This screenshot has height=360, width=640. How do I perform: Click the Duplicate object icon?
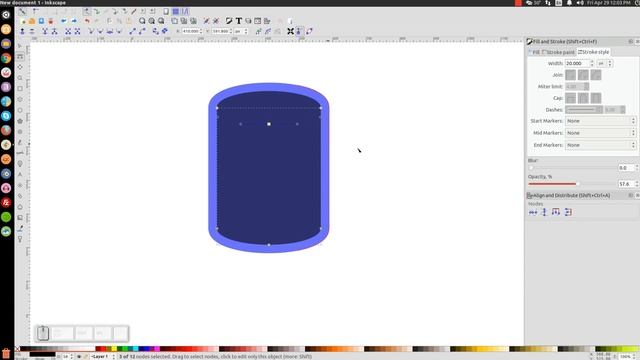coord(175,21)
